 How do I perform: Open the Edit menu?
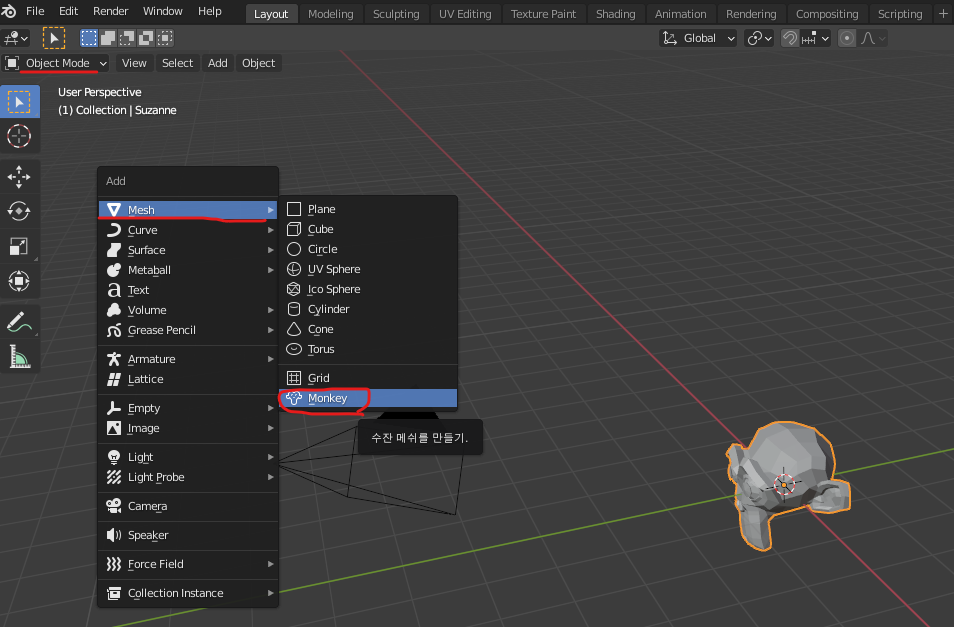coord(68,11)
